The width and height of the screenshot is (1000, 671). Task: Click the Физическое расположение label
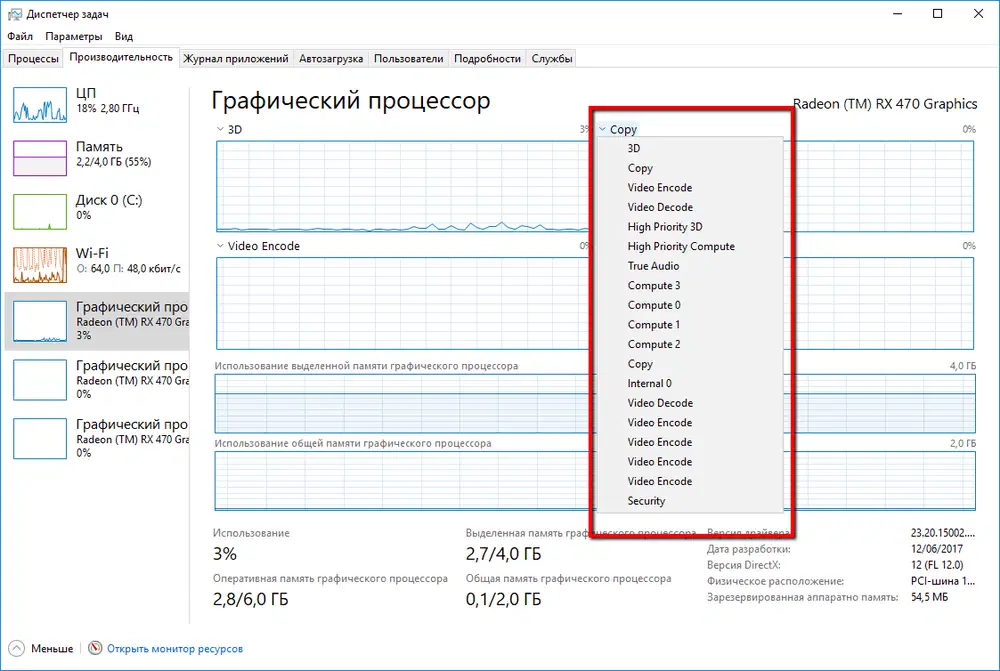(776, 581)
